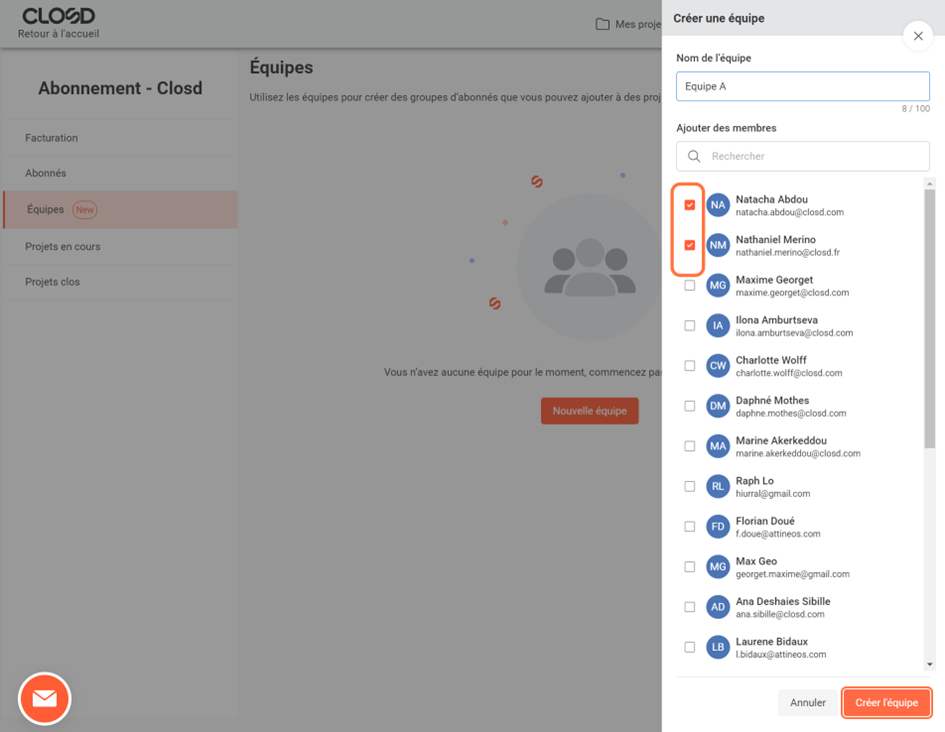The width and height of the screenshot is (945, 732).
Task: Click the Nom de l'équipe text field
Action: coord(802,86)
